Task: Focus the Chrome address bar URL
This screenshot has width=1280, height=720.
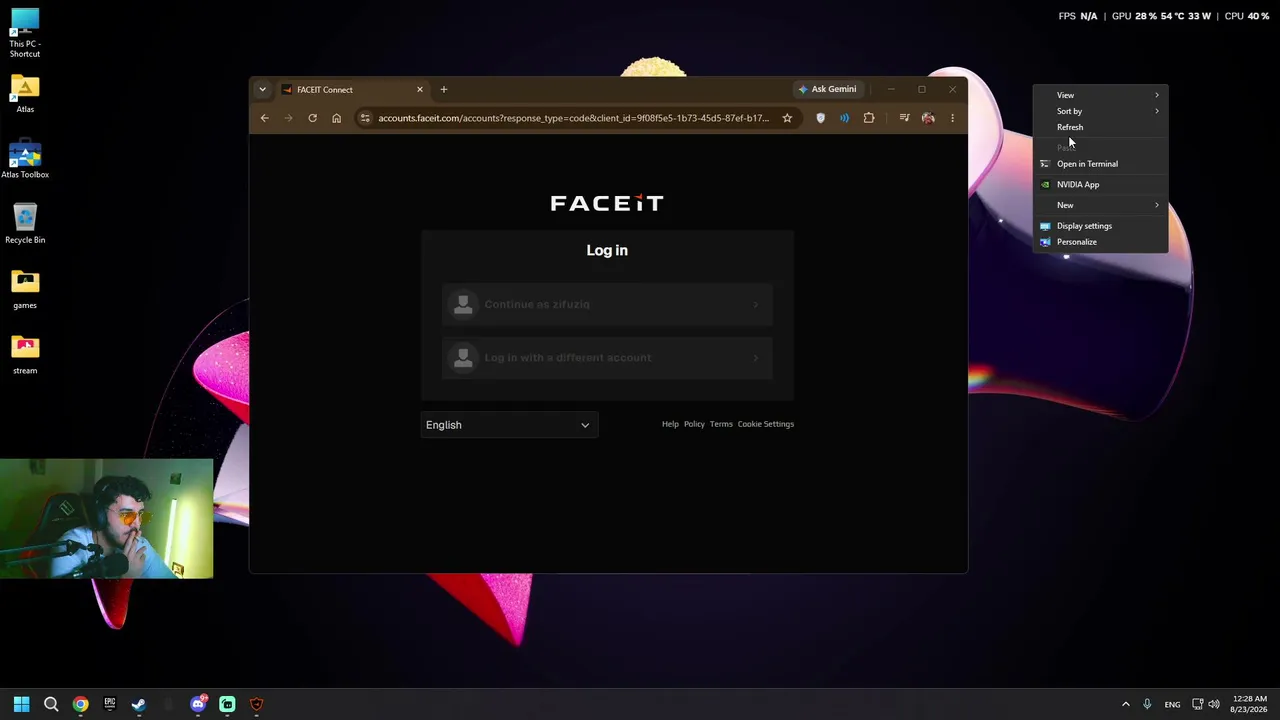Action: click(573, 118)
